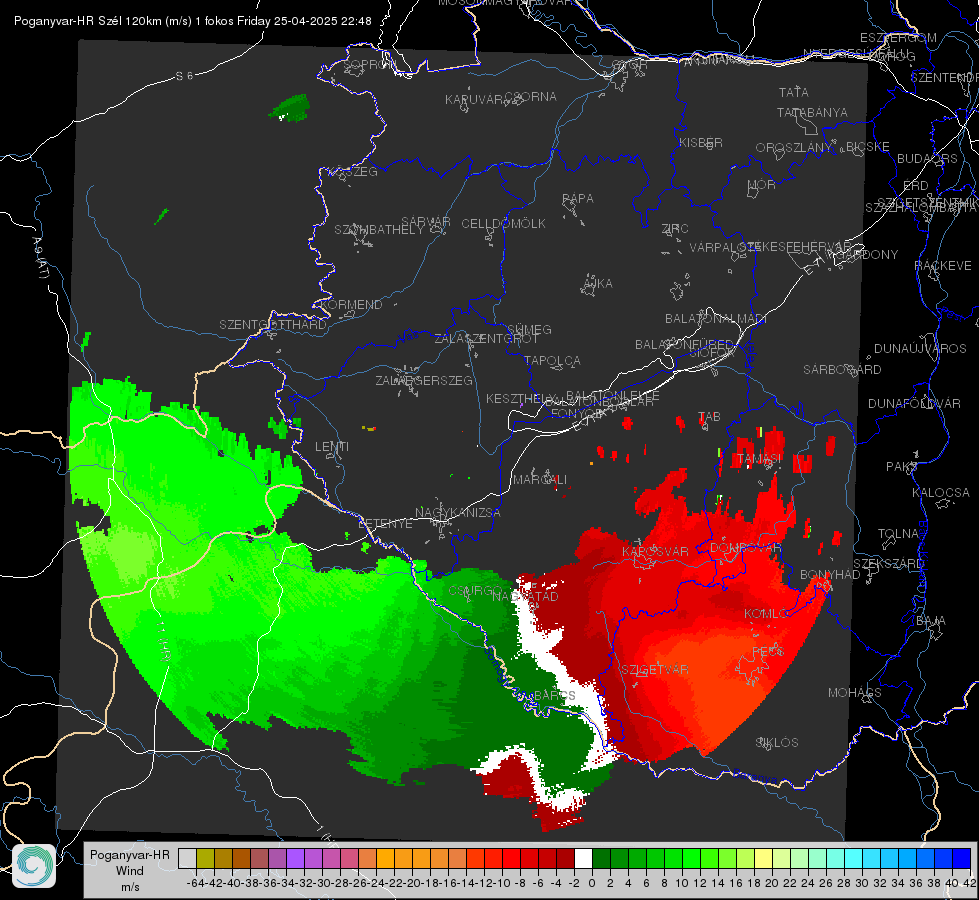The width and height of the screenshot is (979, 900).
Task: Click the SOPRON city label
Action: point(370,64)
